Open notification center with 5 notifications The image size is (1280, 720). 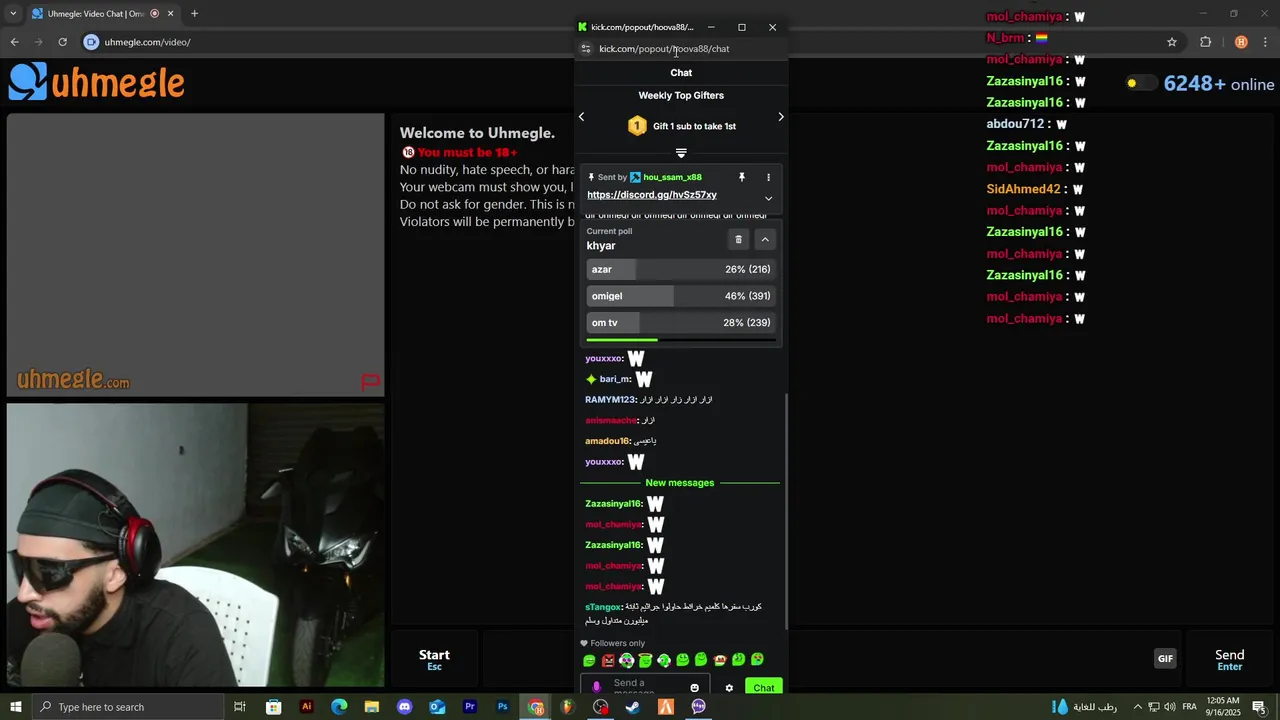click(1262, 707)
